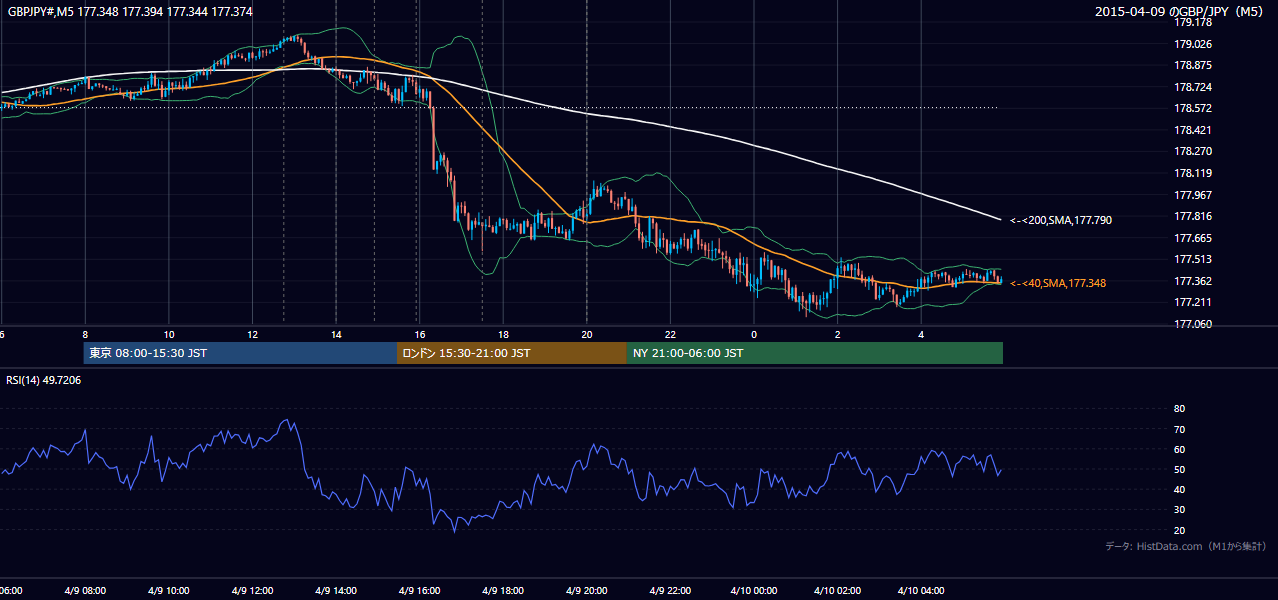Click the 4/9 18:00 time label
Image resolution: width=1278 pixels, height=600 pixels.
[x=503, y=591]
